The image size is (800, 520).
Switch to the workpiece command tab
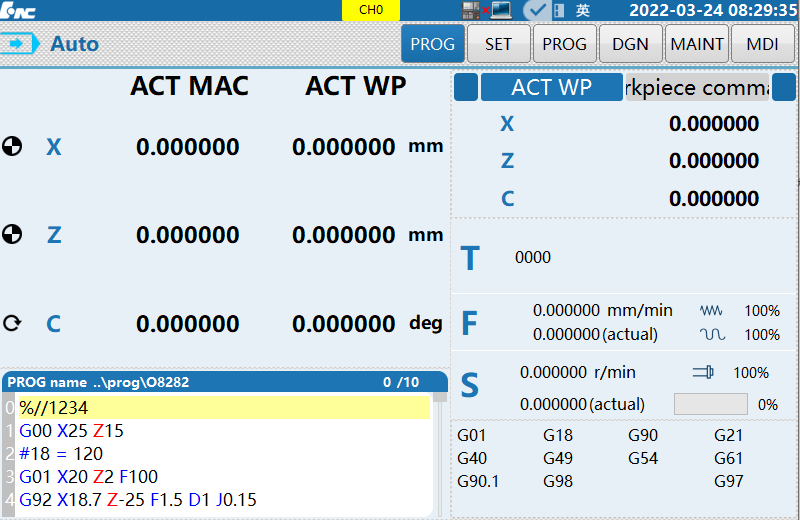[x=697, y=87]
